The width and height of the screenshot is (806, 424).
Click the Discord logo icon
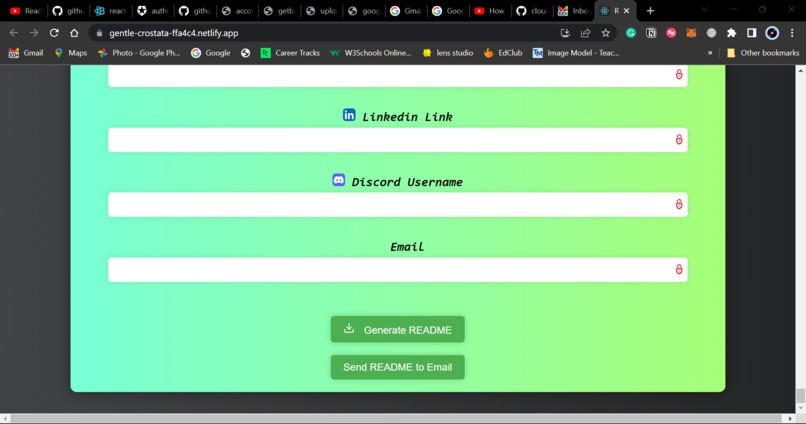tap(338, 180)
